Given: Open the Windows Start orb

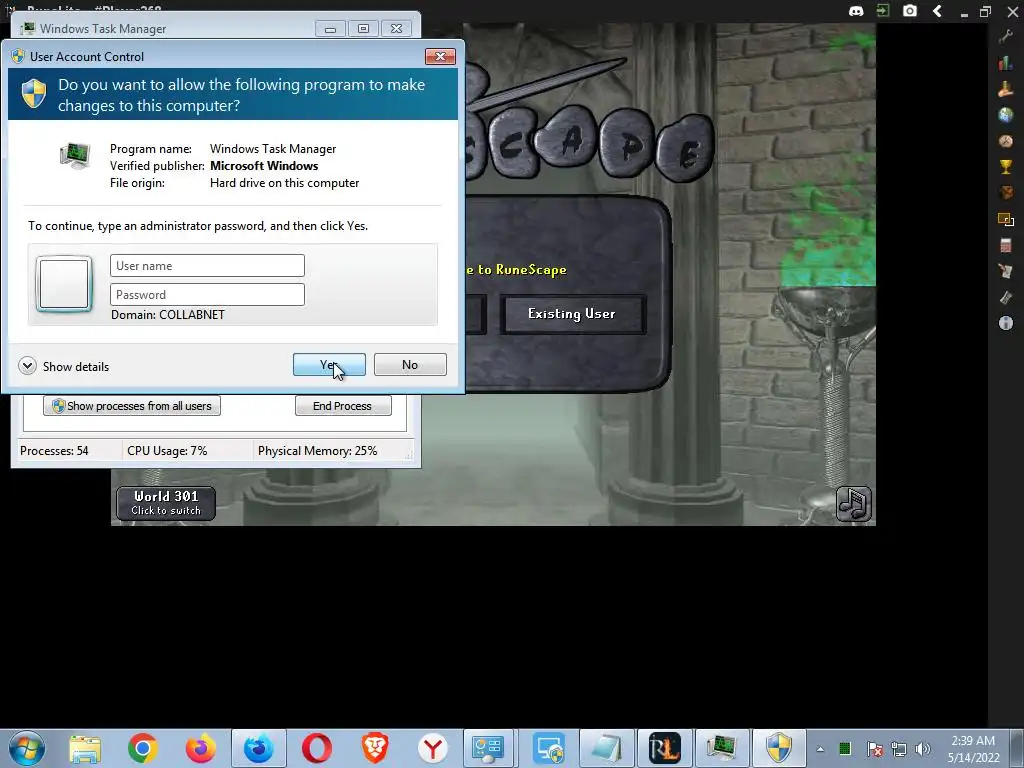Looking at the screenshot, I should click(27, 748).
